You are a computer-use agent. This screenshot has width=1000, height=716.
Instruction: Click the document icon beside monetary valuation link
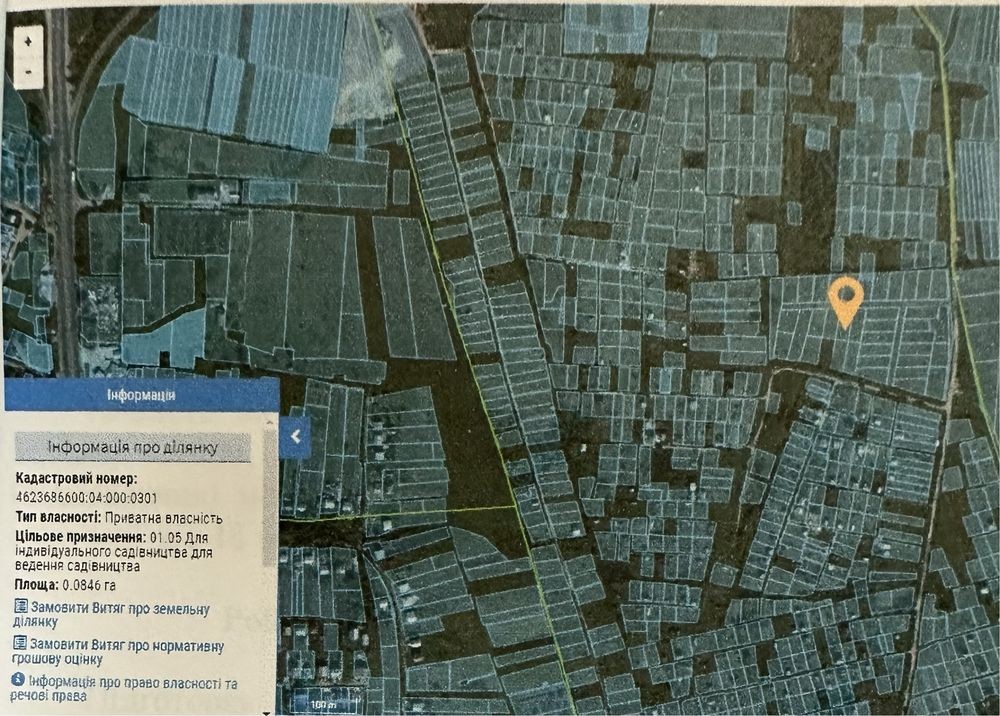point(20,643)
